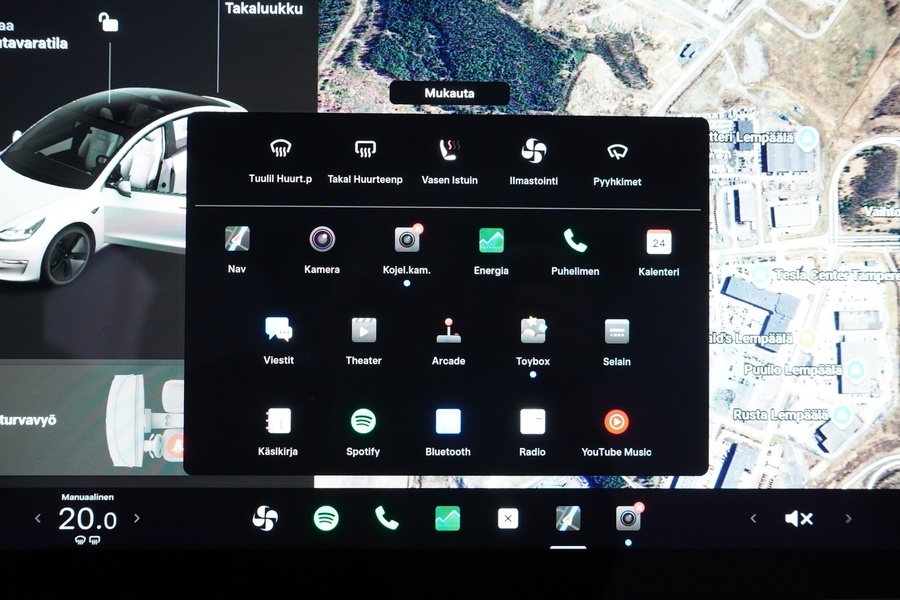Open the Viestit messages app
900x600 pixels.
click(278, 330)
